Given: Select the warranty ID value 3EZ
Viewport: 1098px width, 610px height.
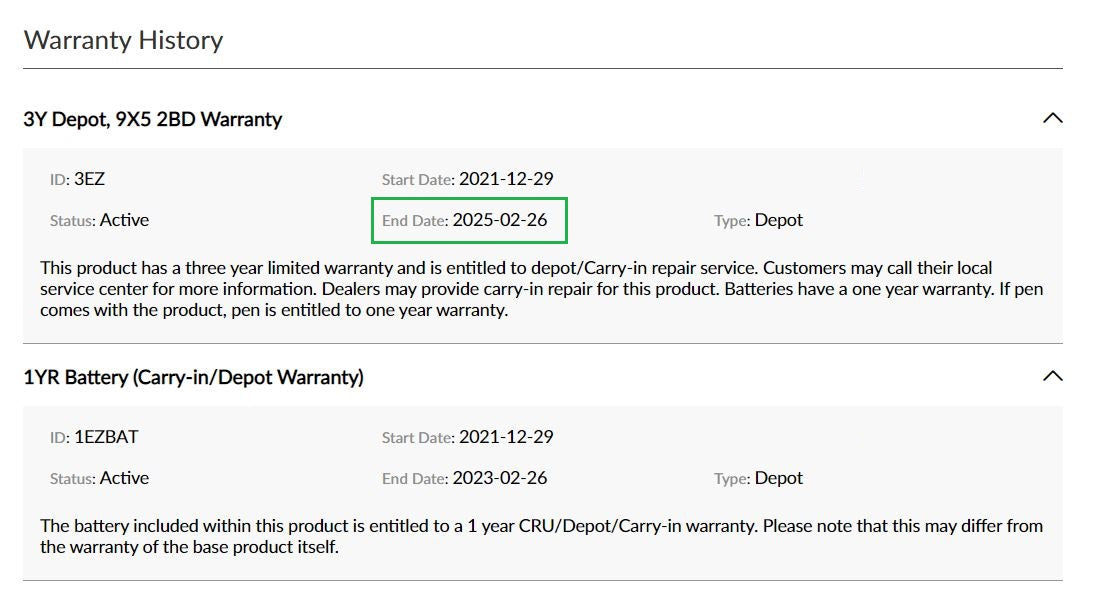Looking at the screenshot, I should coord(89,179).
